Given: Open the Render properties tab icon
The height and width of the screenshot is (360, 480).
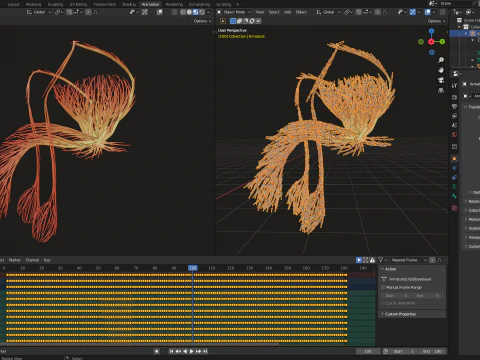Looking at the screenshot, I should (x=454, y=97).
